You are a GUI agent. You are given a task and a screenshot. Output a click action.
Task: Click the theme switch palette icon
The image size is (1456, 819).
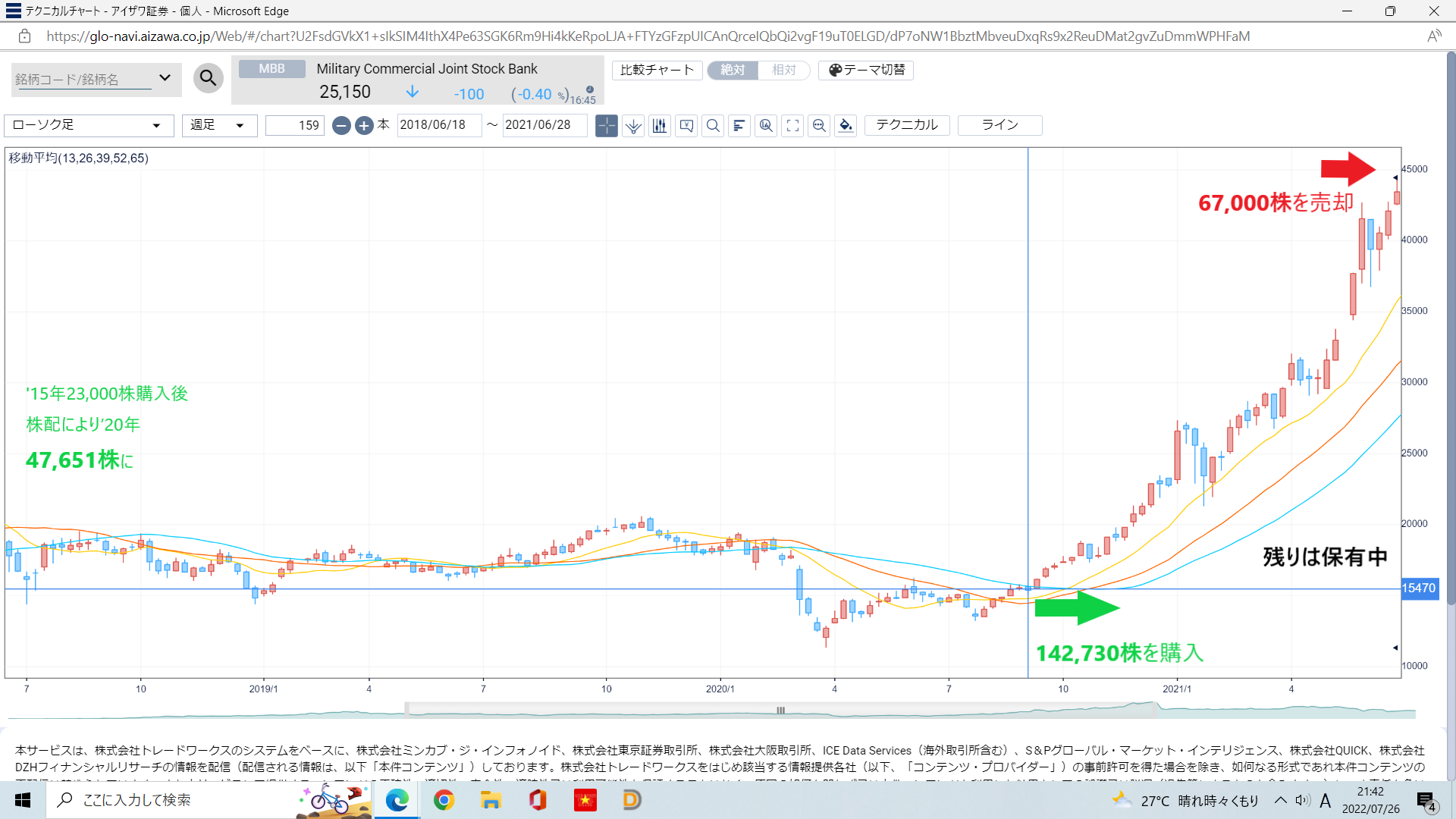coord(835,70)
